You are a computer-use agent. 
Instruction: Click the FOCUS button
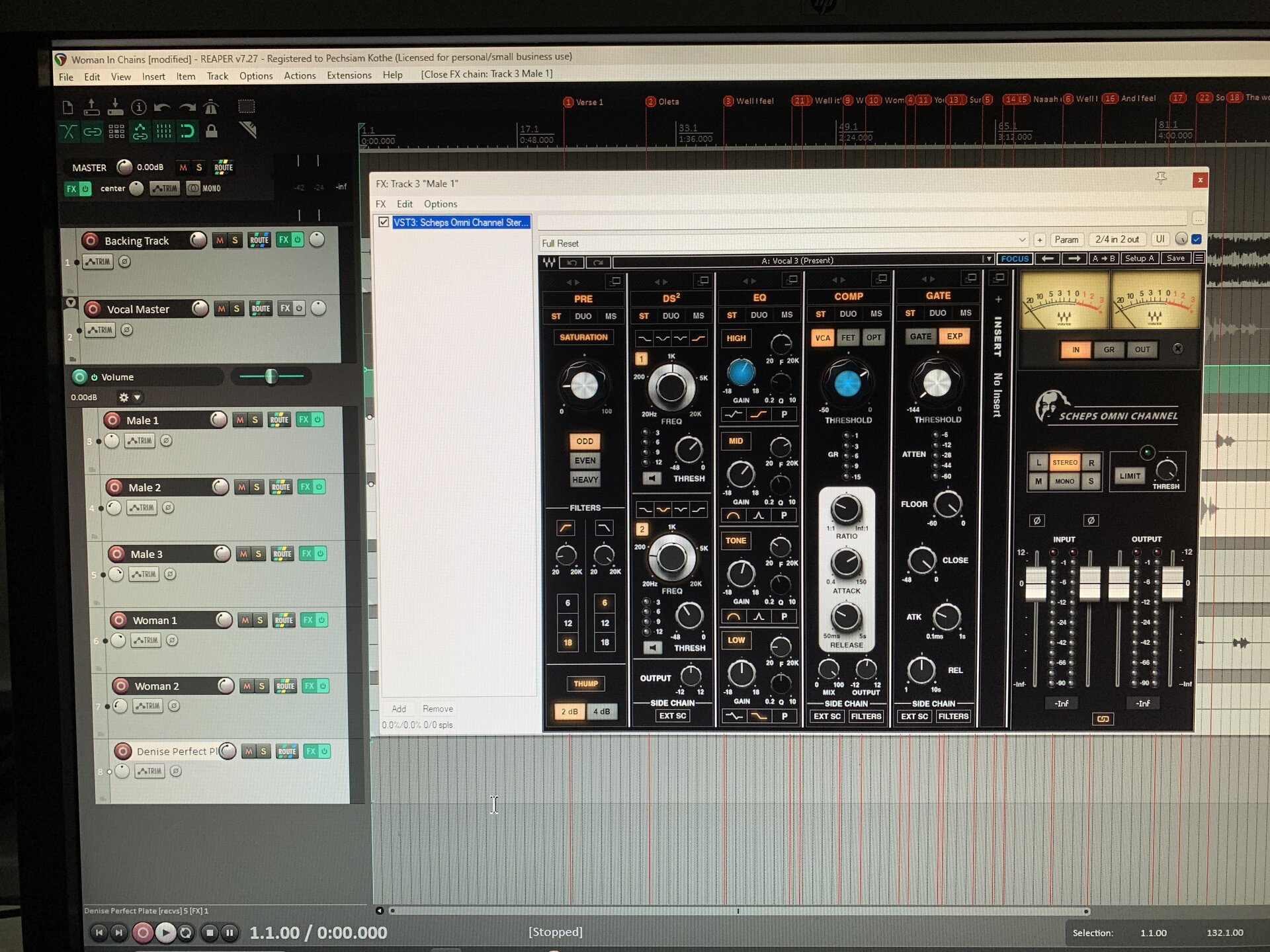coord(1015,259)
